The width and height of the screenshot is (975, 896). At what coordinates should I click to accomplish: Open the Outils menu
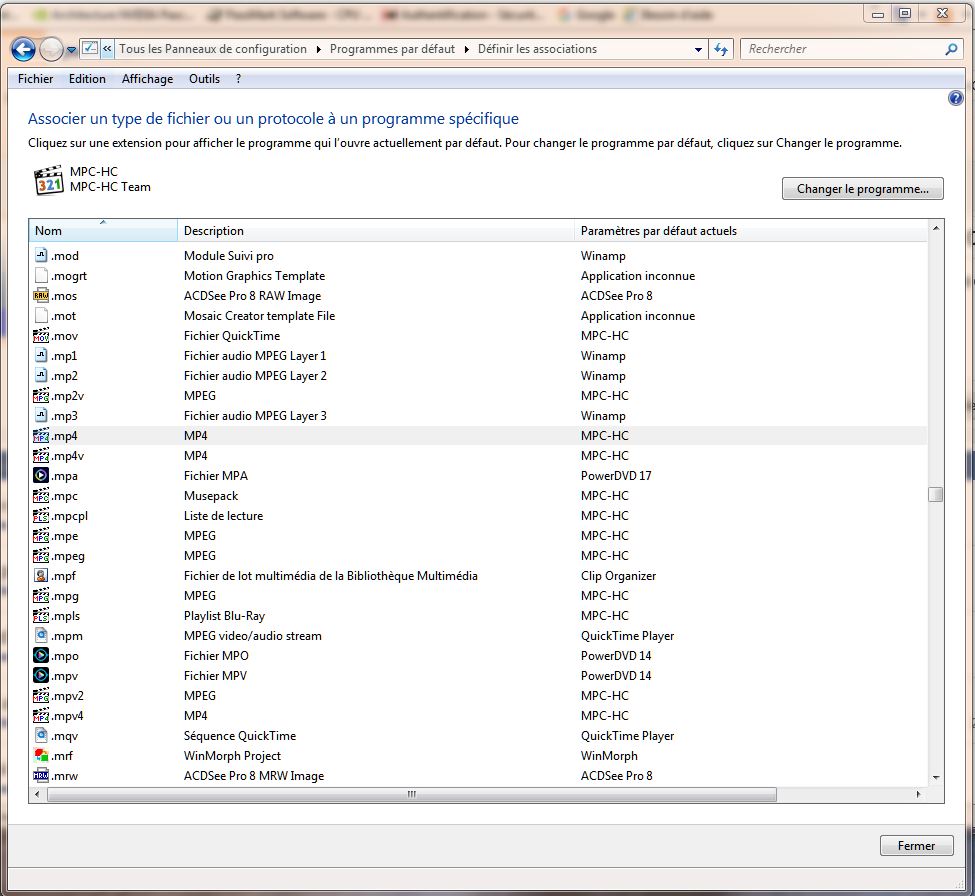point(204,79)
